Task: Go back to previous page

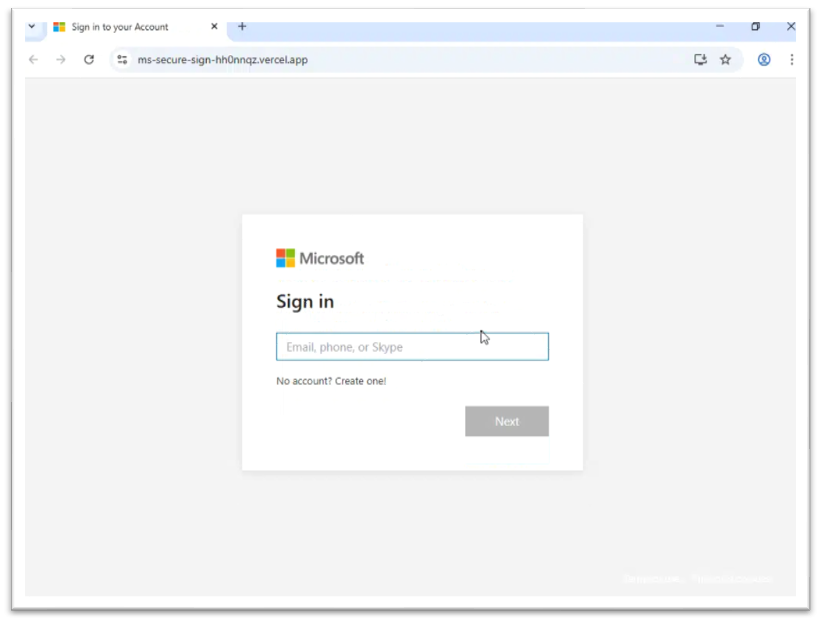Action: click(34, 60)
